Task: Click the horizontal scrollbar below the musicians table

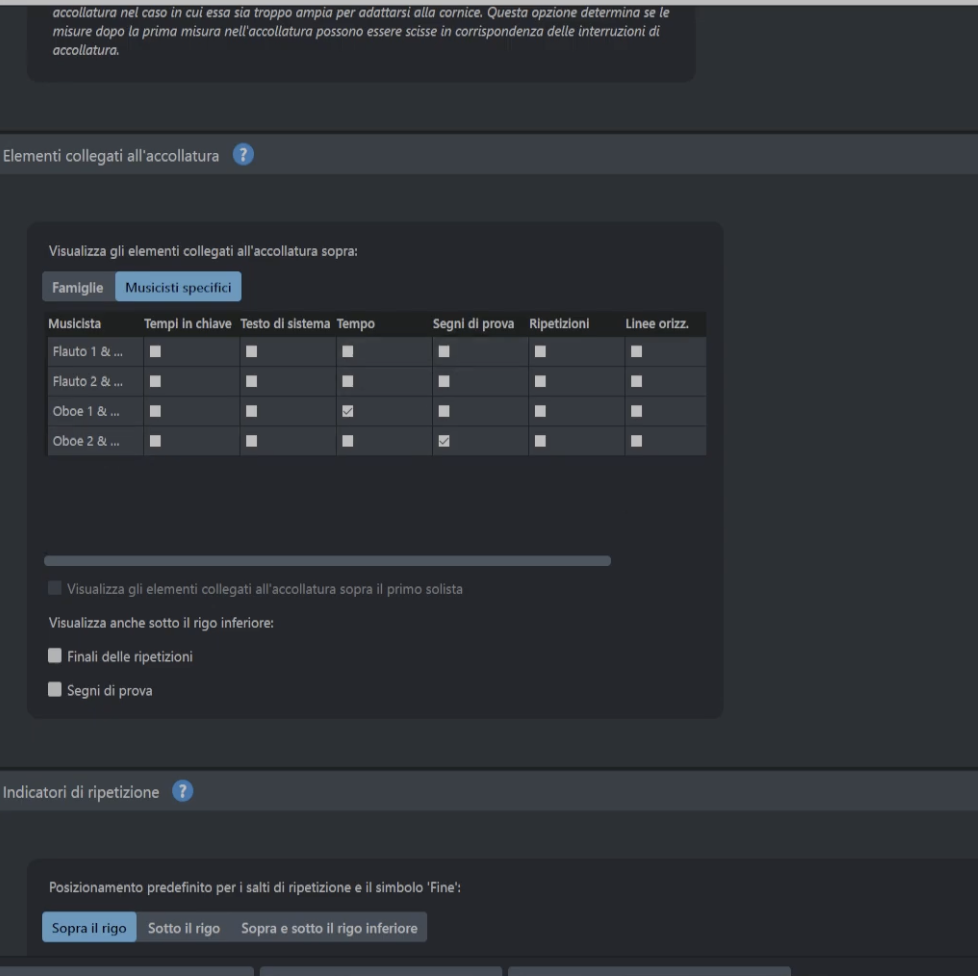Action: [x=327, y=561]
